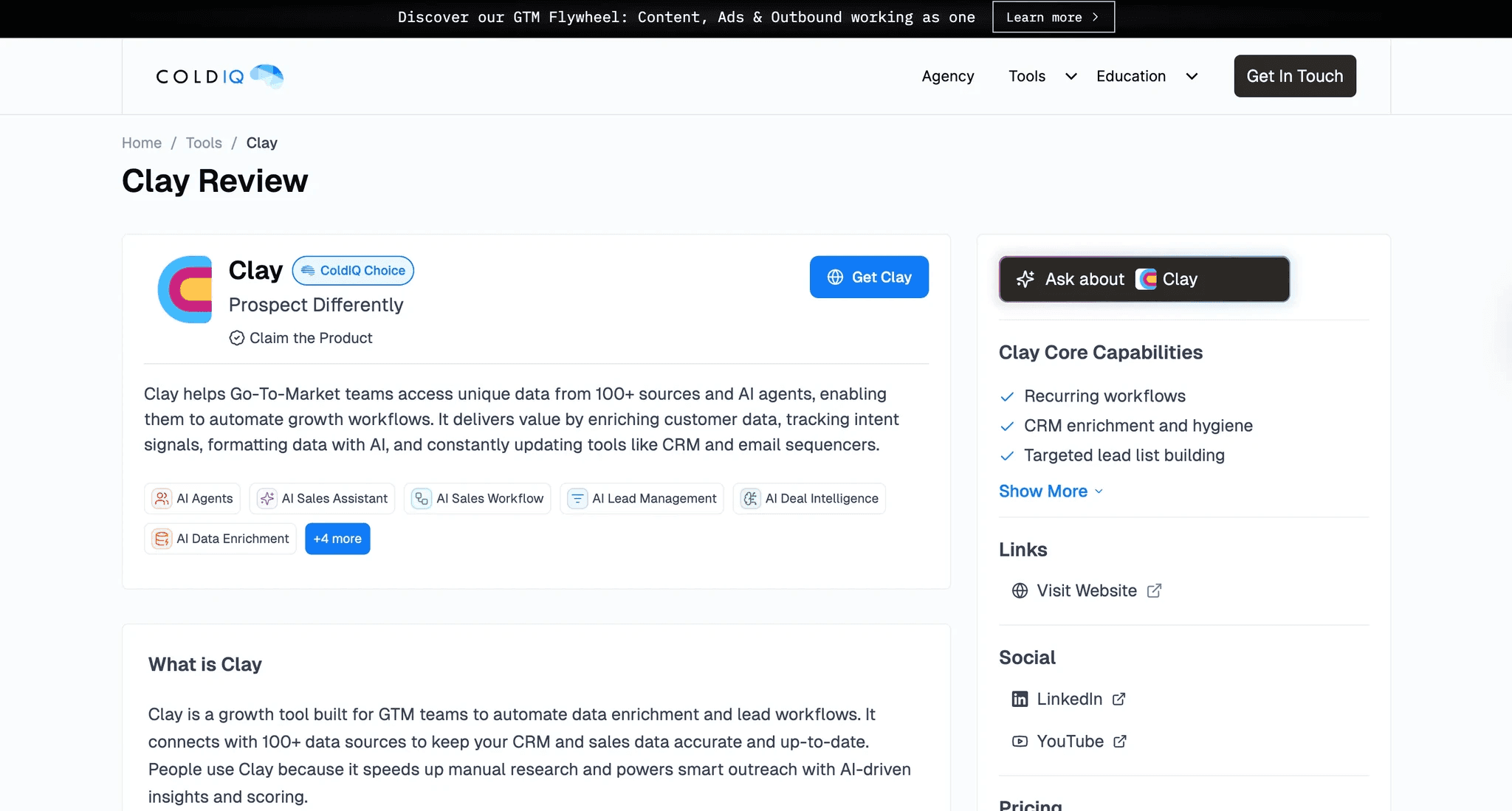The width and height of the screenshot is (1512, 811).
Task: Click the YouTube external link icon
Action: click(1120, 742)
